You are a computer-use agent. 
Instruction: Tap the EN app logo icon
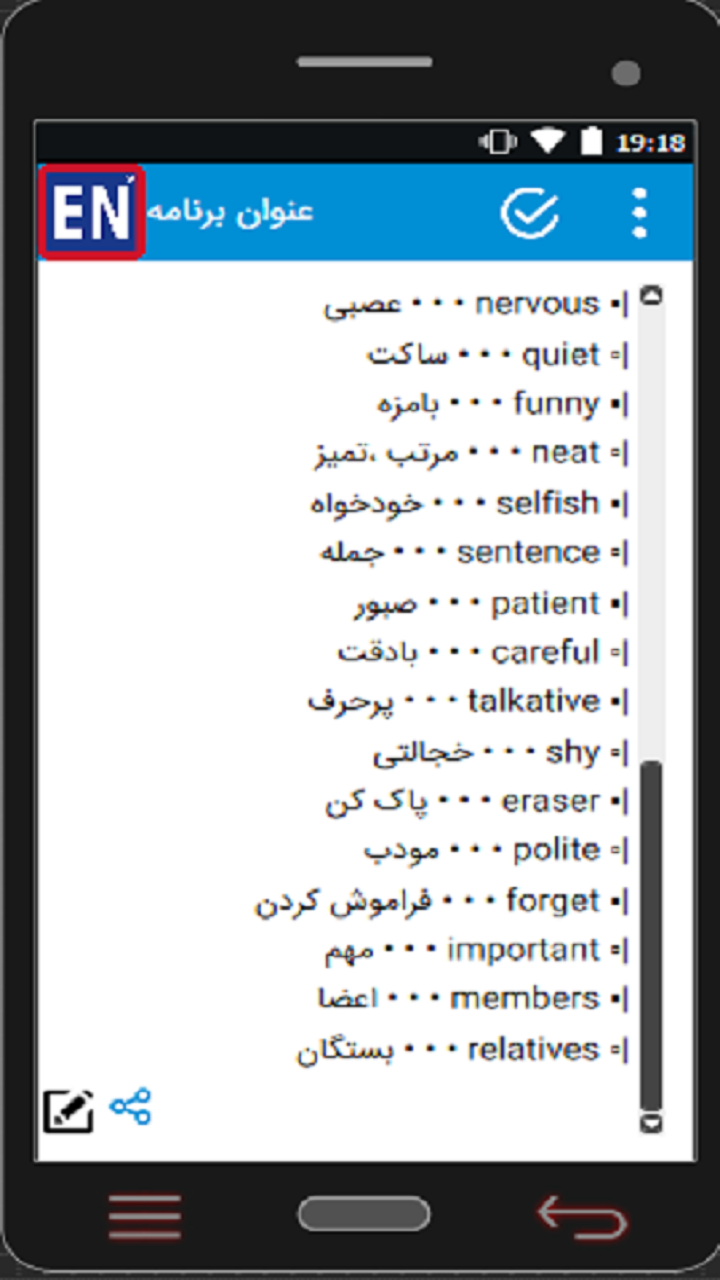pos(91,213)
